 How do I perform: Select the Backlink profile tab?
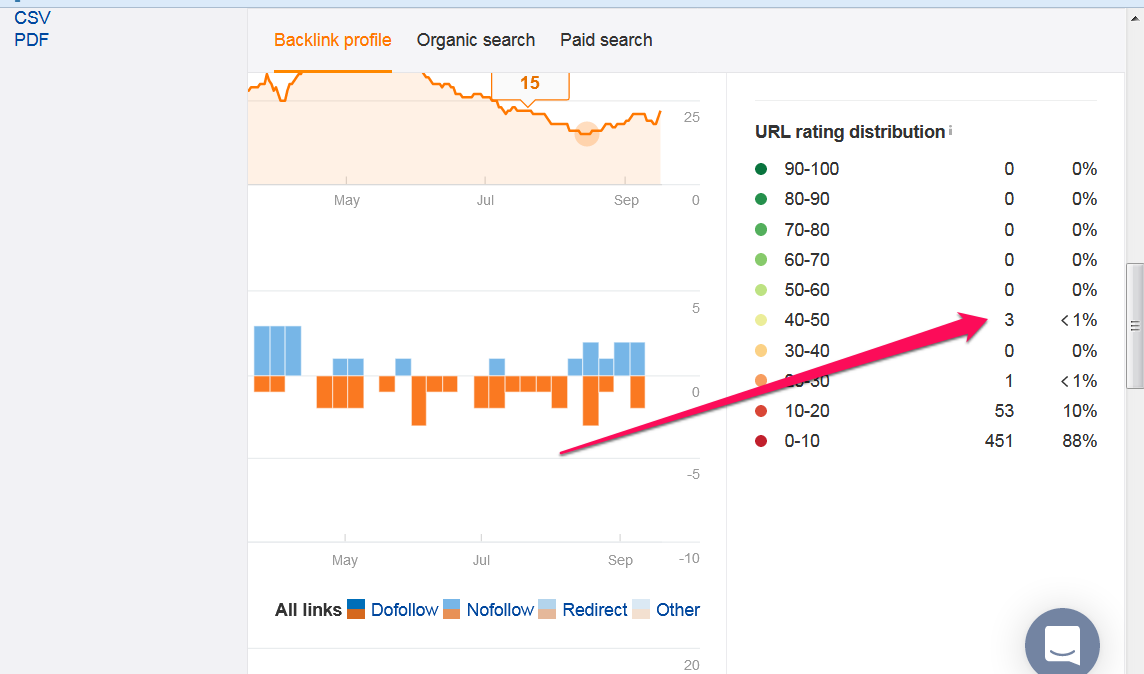333,40
